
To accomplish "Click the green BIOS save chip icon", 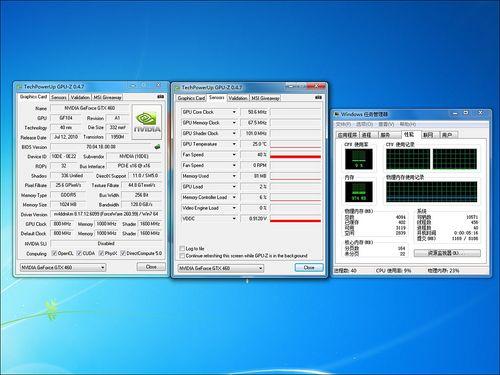I will pos(157,147).
